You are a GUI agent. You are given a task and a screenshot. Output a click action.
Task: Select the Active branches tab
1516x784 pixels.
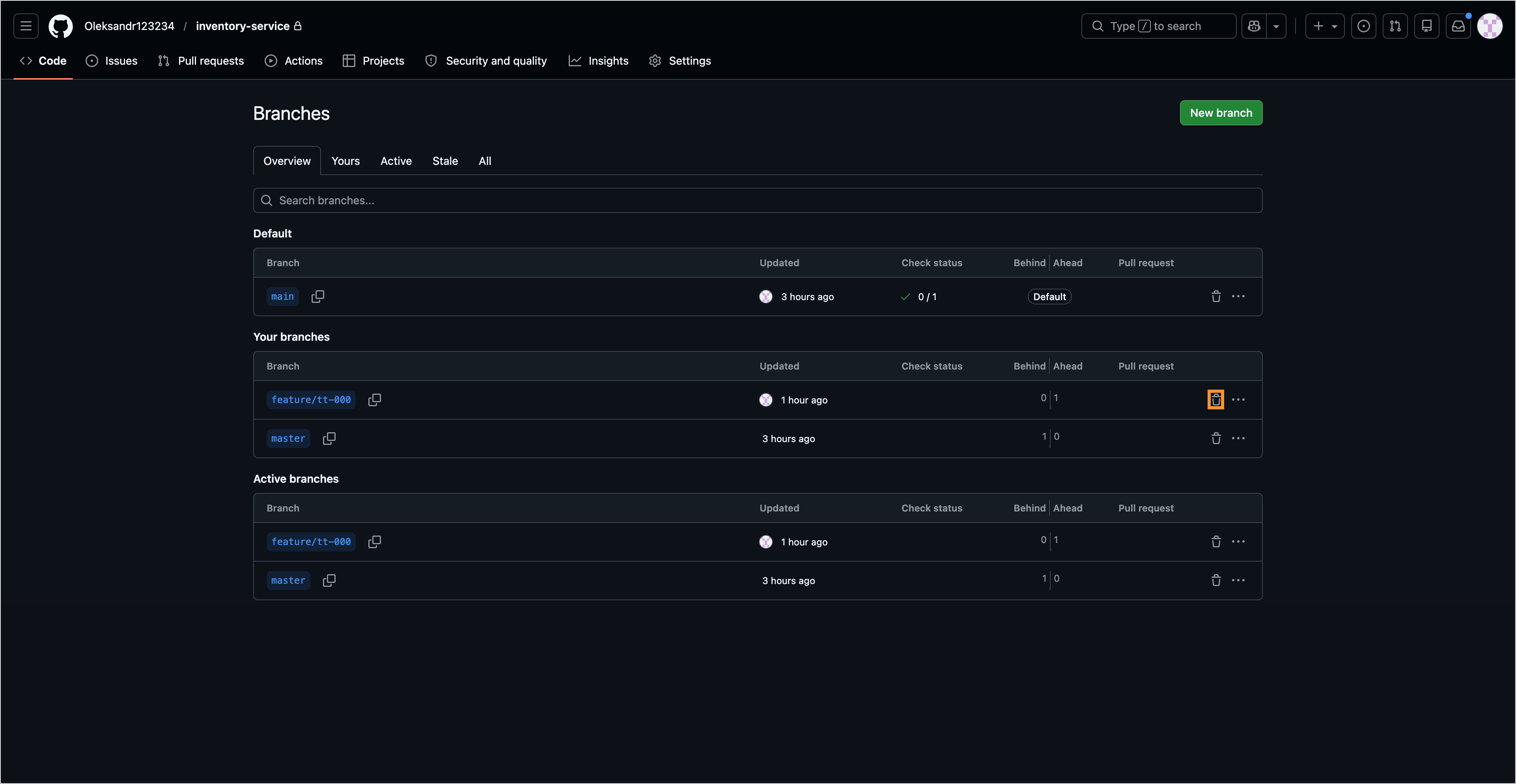tap(396, 161)
